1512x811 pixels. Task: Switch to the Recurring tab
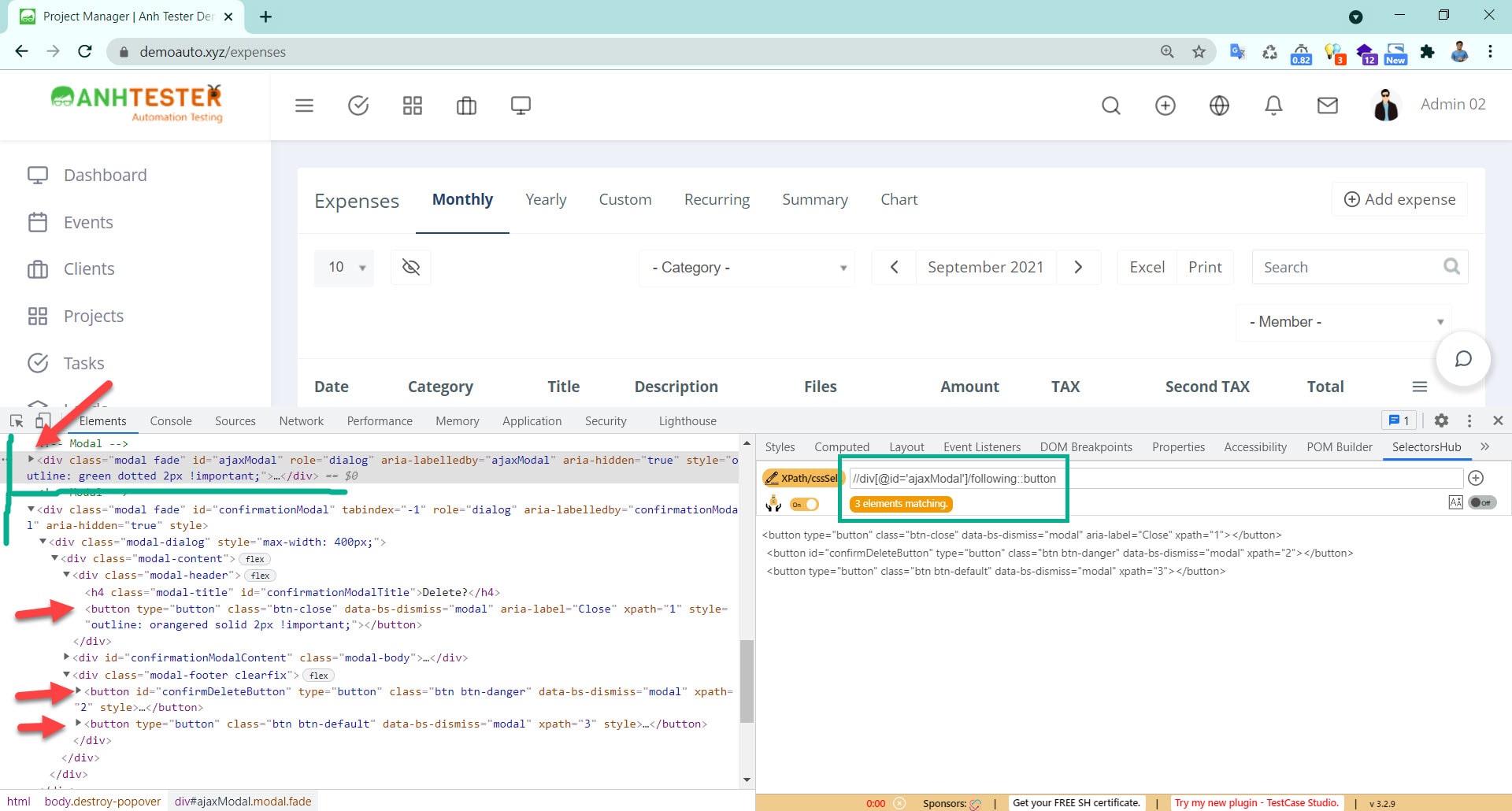tap(717, 200)
